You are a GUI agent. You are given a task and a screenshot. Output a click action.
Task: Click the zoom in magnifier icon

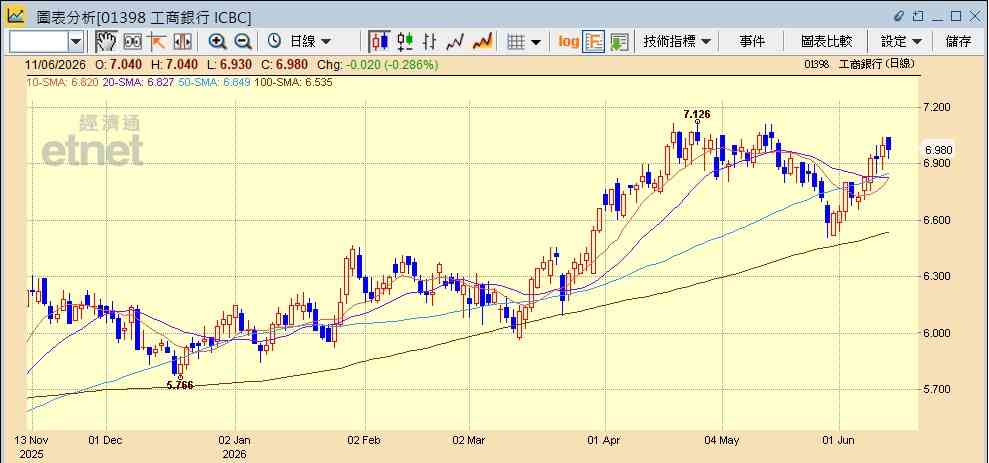[218, 42]
